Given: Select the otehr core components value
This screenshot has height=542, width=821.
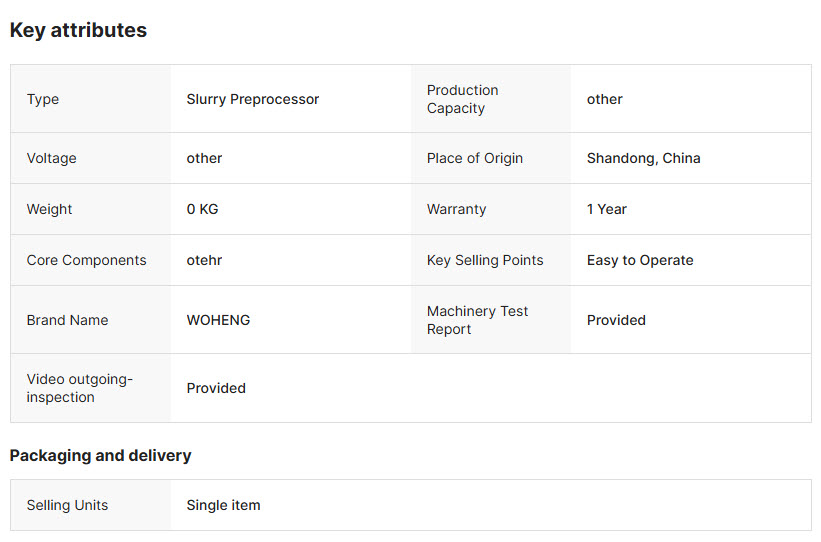Looking at the screenshot, I should pyautogui.click(x=204, y=260).
